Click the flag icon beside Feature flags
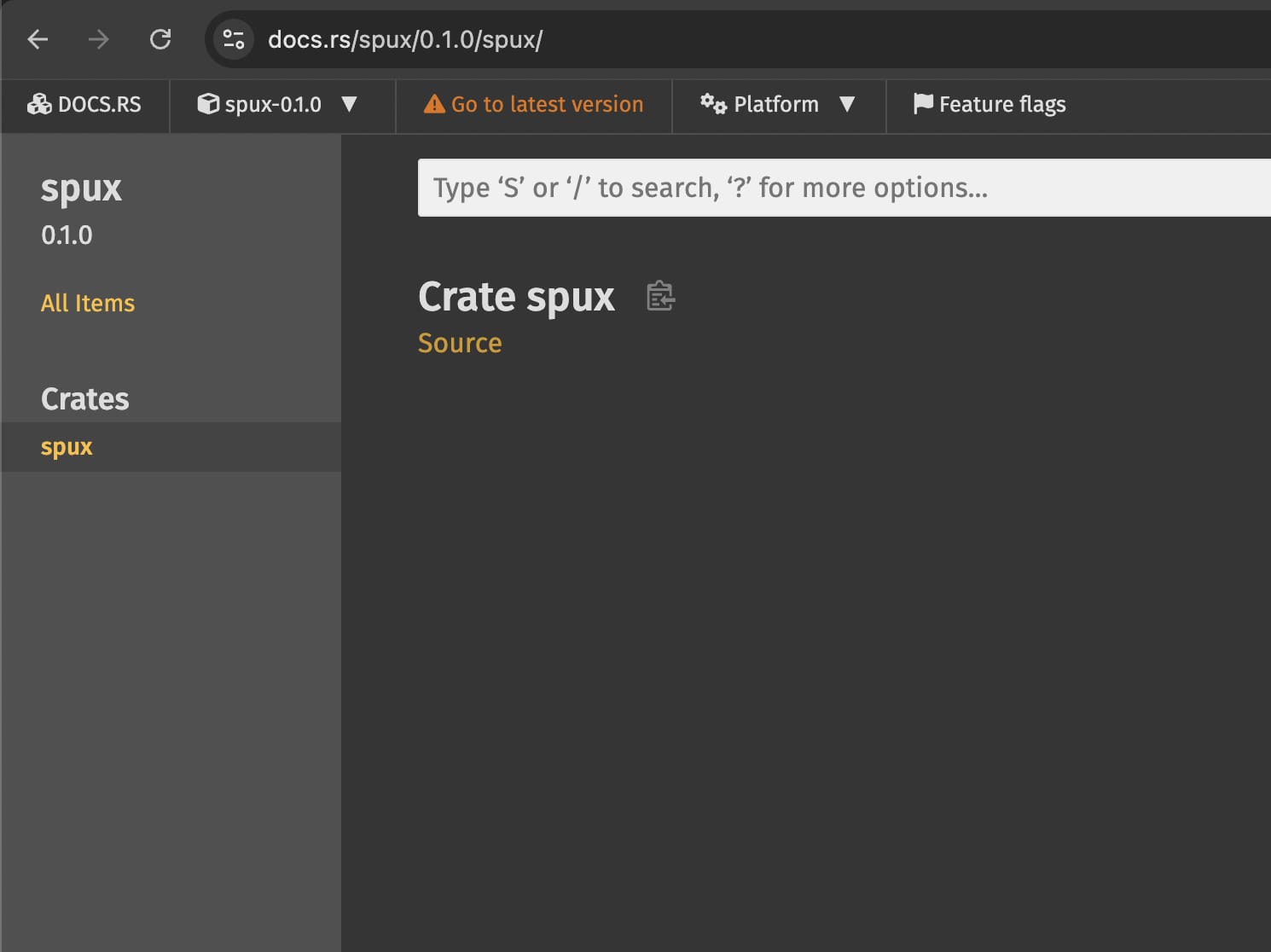 [x=923, y=104]
